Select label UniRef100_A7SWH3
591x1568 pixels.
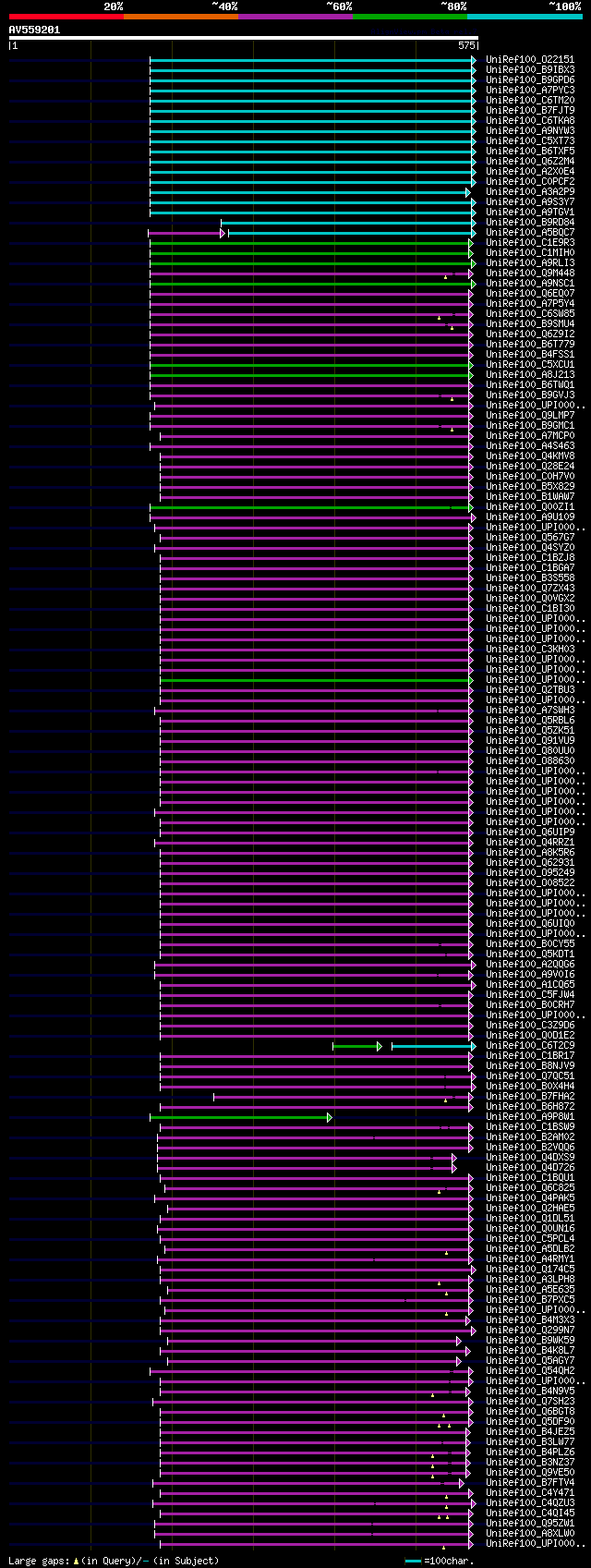click(530, 710)
